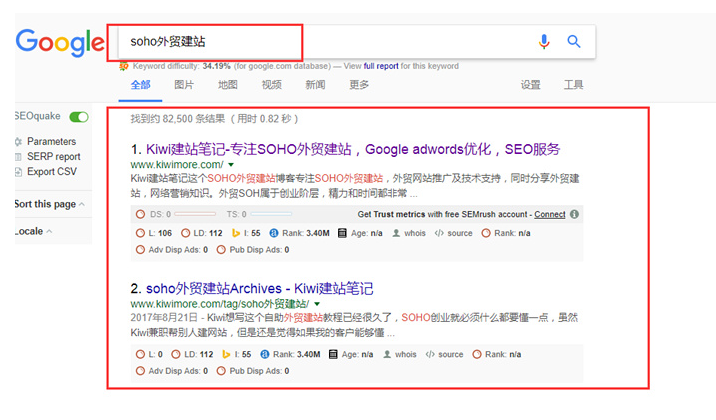Click the SEMrush keyword difficulty icon
This screenshot has height=420, width=716.
pyautogui.click(x=123, y=66)
